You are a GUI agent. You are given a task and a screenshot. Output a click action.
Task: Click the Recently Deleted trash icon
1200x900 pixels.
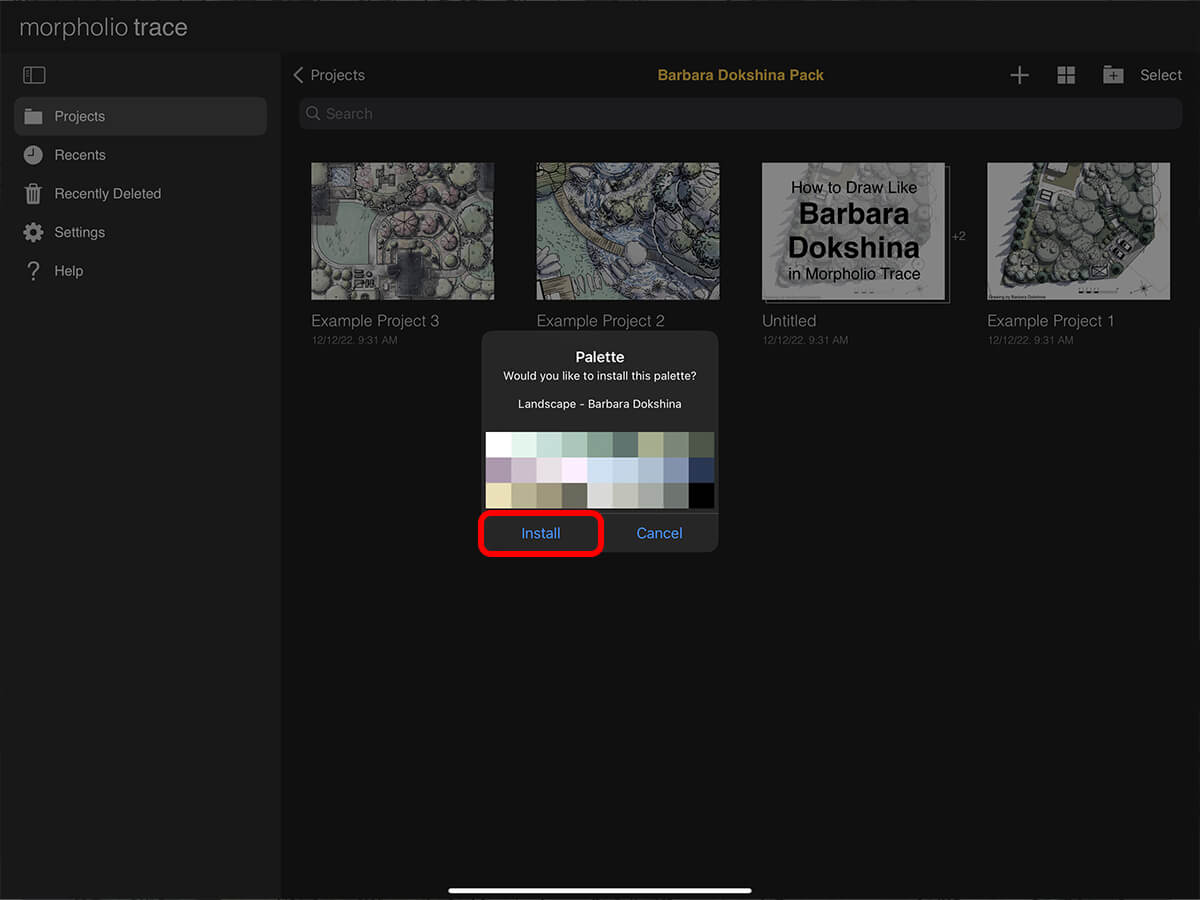(34, 193)
